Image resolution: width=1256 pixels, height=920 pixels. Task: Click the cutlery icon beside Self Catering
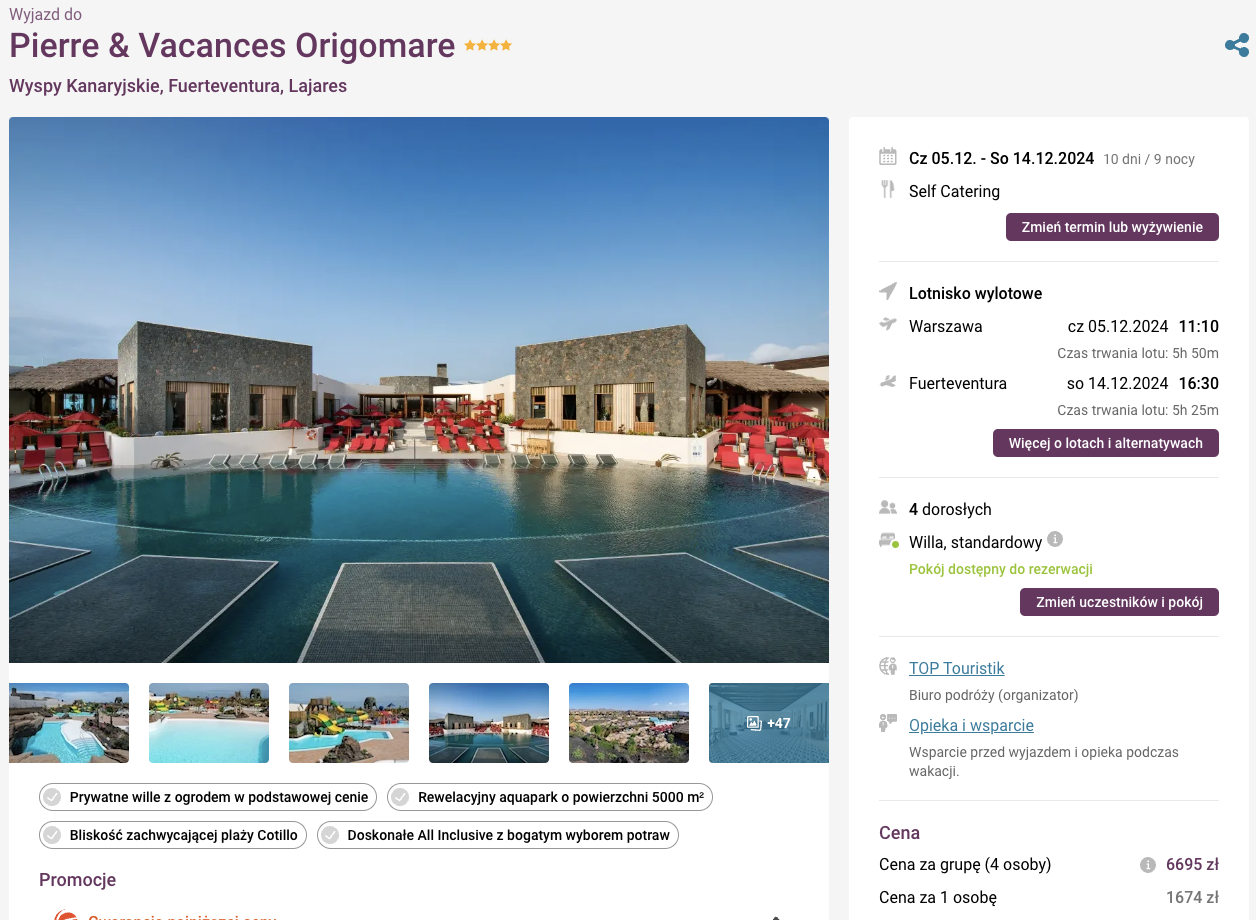click(887, 189)
